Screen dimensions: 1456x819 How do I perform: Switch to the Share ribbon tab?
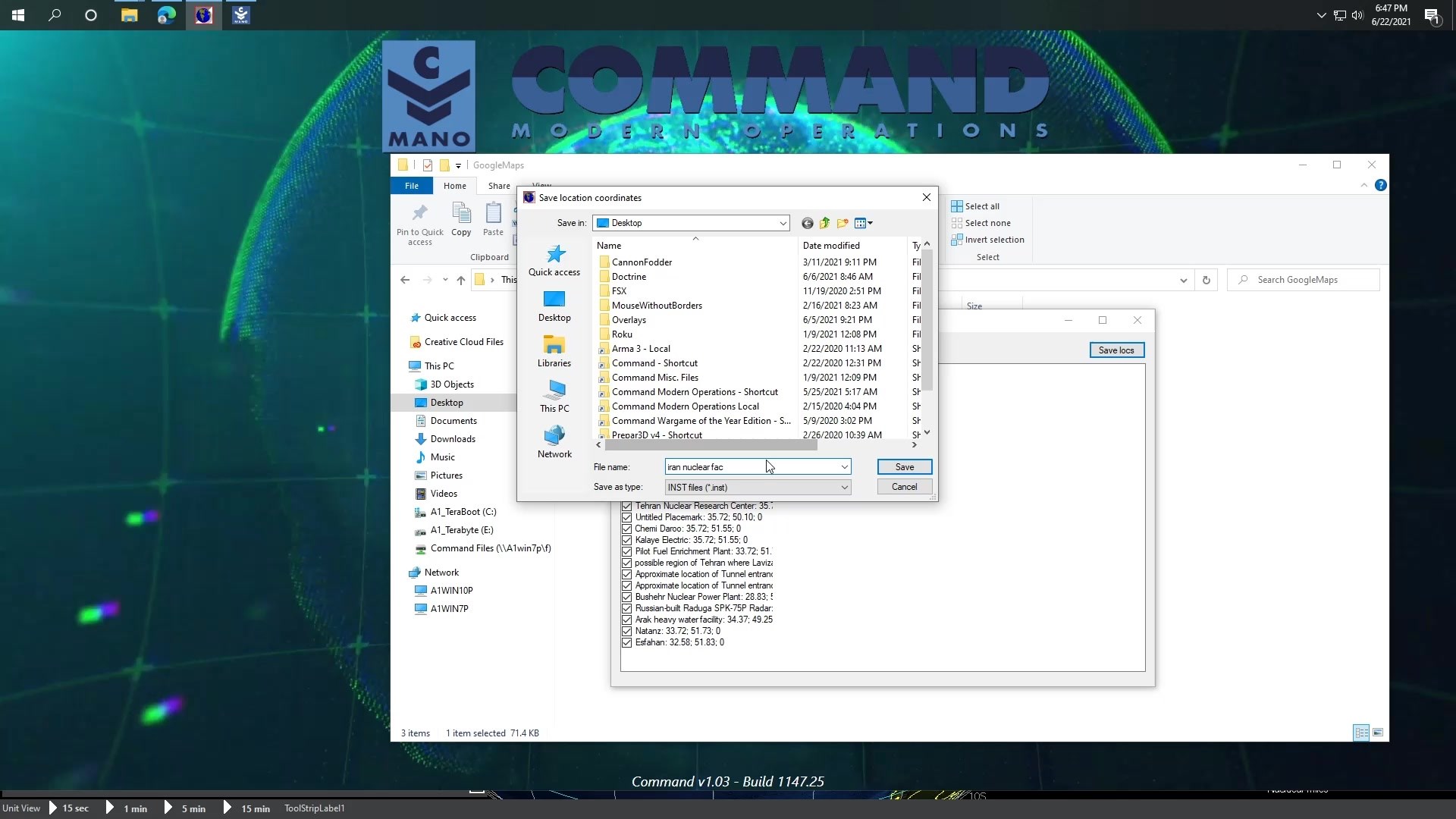tap(499, 186)
